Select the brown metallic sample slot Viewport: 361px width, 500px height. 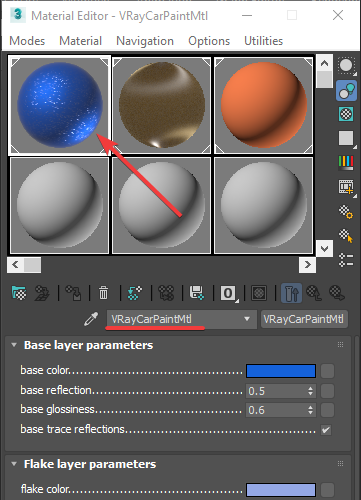pos(162,105)
